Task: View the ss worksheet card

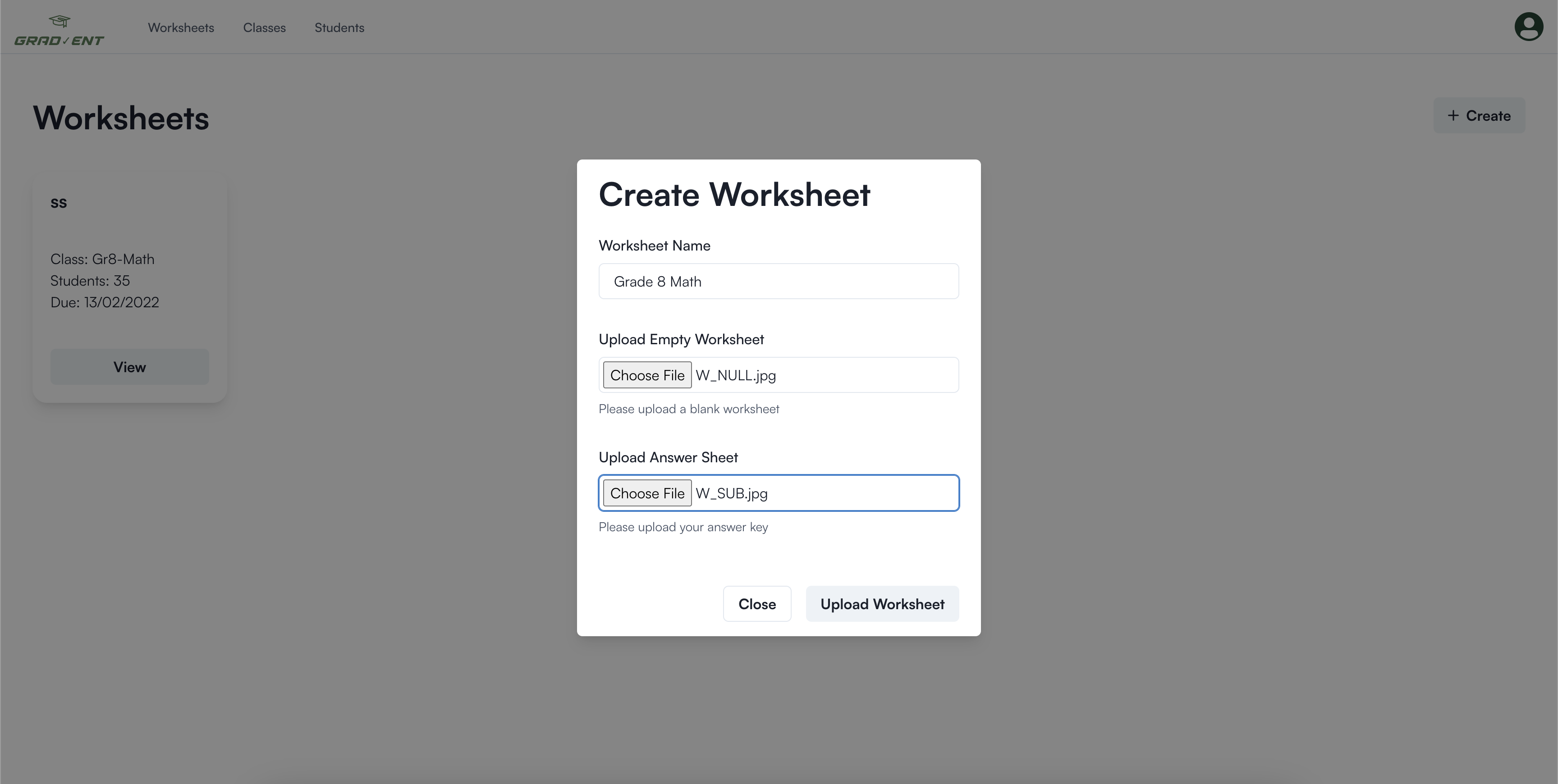Action: click(x=129, y=367)
